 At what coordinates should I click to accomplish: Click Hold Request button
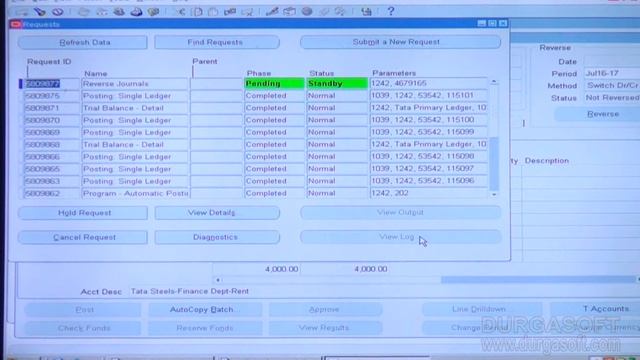tap(82, 213)
